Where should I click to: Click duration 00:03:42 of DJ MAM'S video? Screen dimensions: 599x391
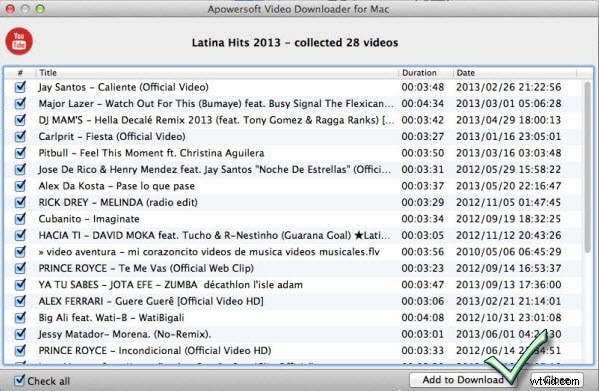coord(423,120)
